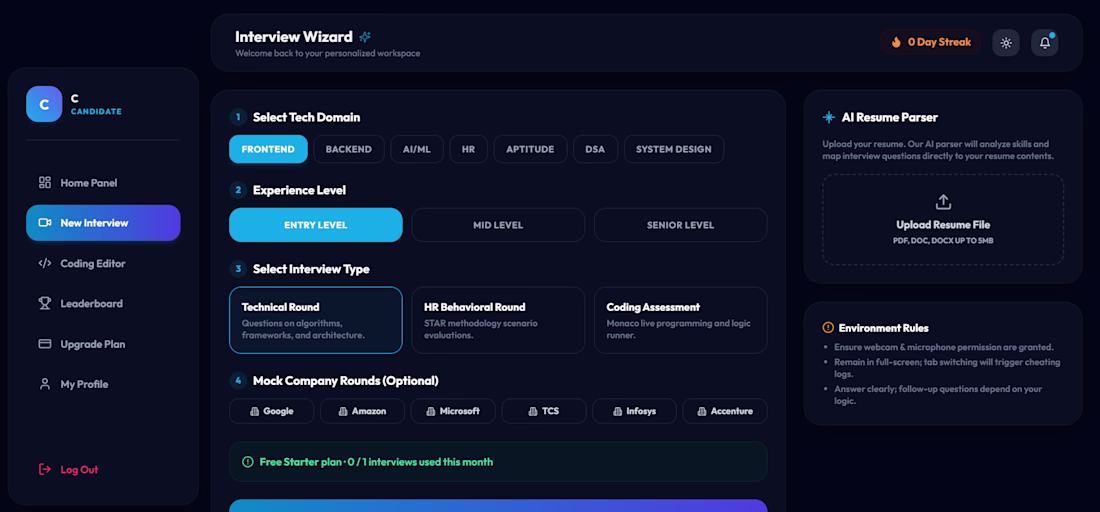Open My Profile in sidebar
Screen dimensions: 1100x512
click(103, 384)
